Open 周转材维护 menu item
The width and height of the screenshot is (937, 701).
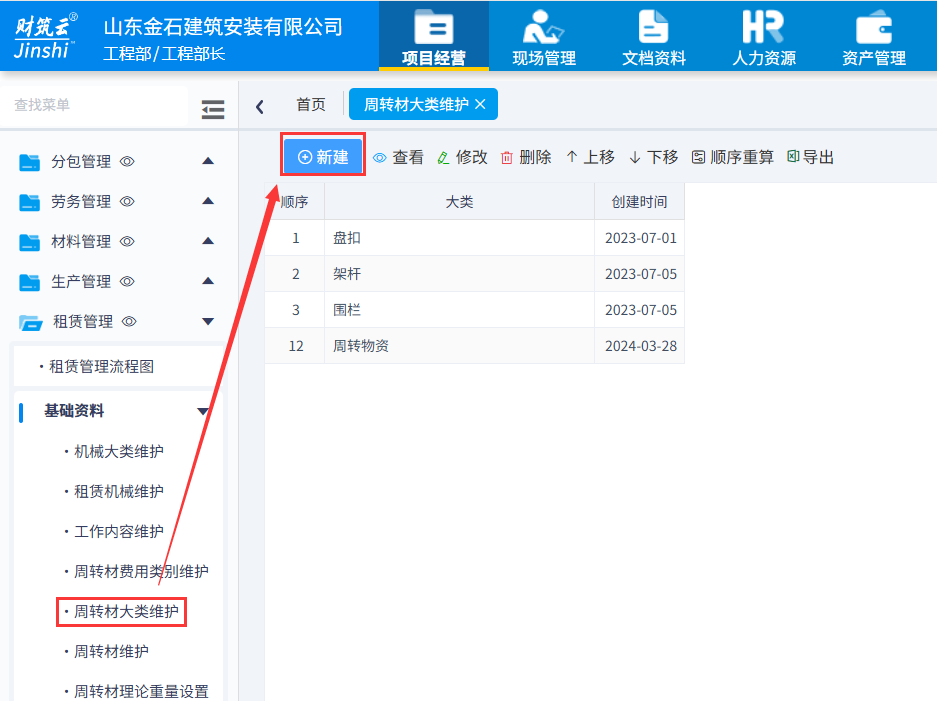coord(111,651)
